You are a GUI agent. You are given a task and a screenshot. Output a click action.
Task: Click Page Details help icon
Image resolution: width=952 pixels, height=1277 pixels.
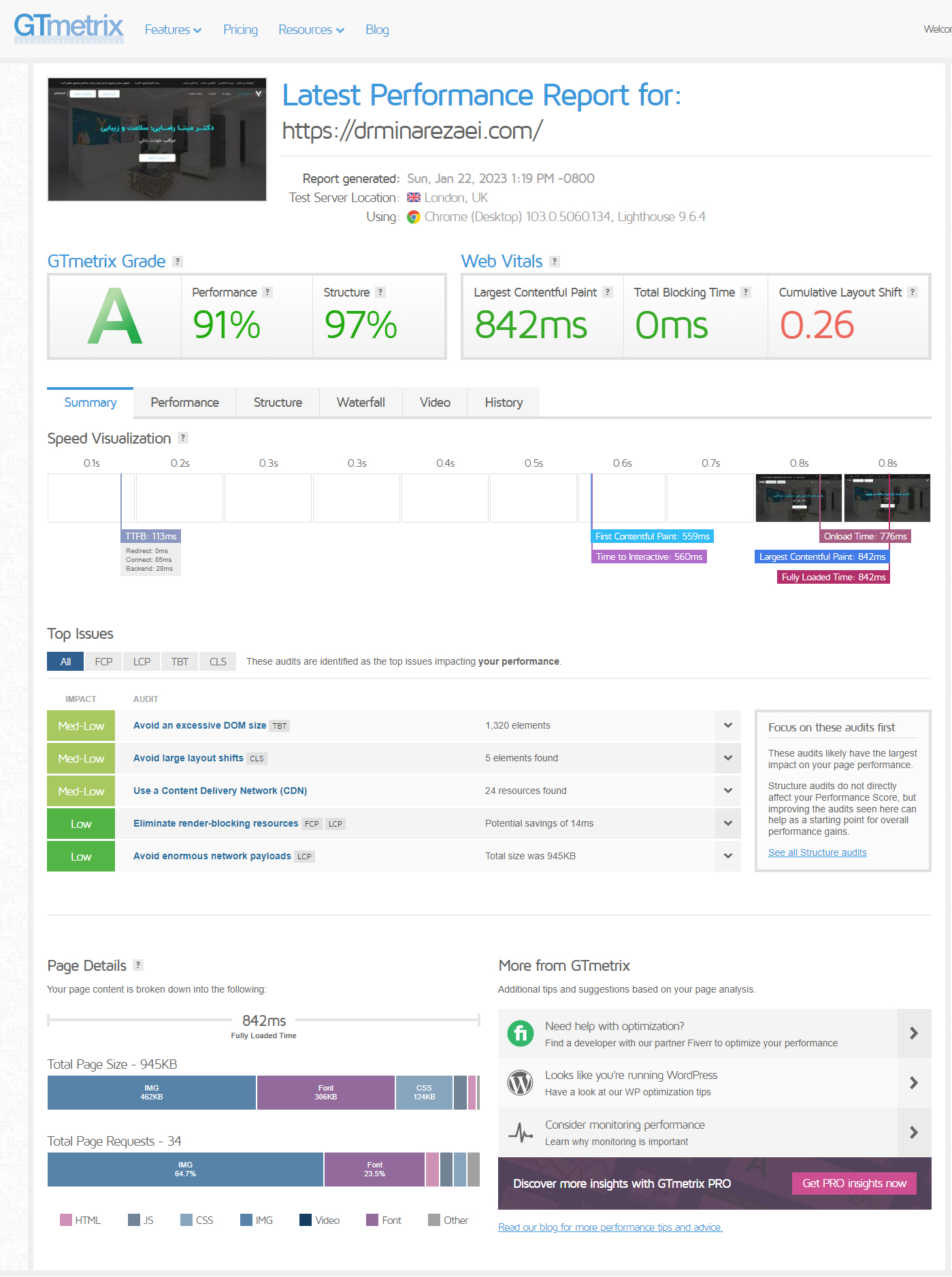click(138, 965)
